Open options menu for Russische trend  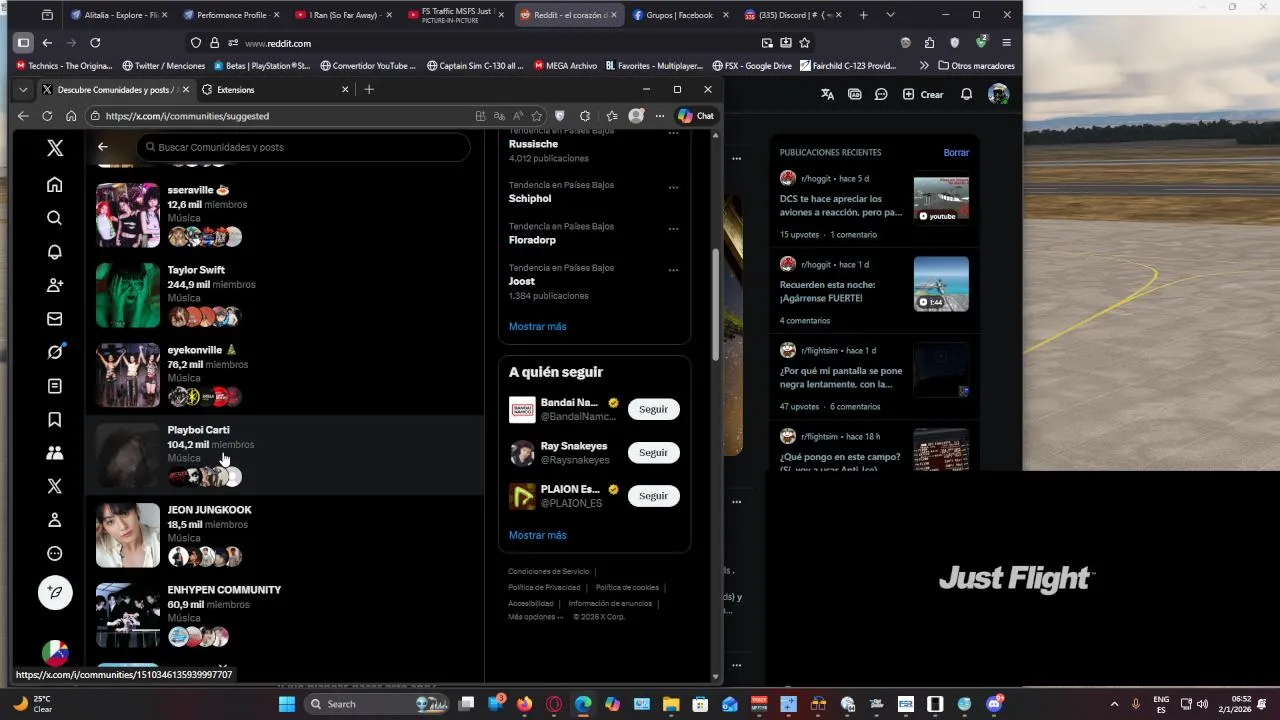[x=673, y=133]
